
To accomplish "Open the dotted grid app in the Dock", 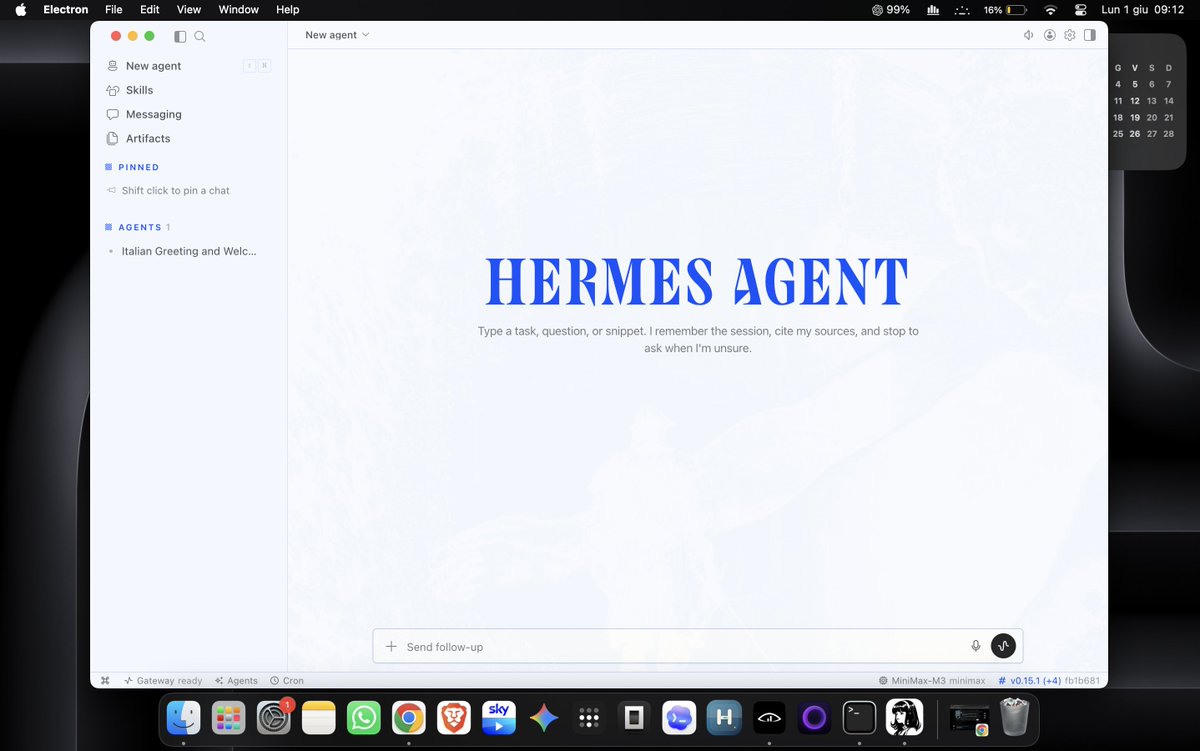I will 589,717.
